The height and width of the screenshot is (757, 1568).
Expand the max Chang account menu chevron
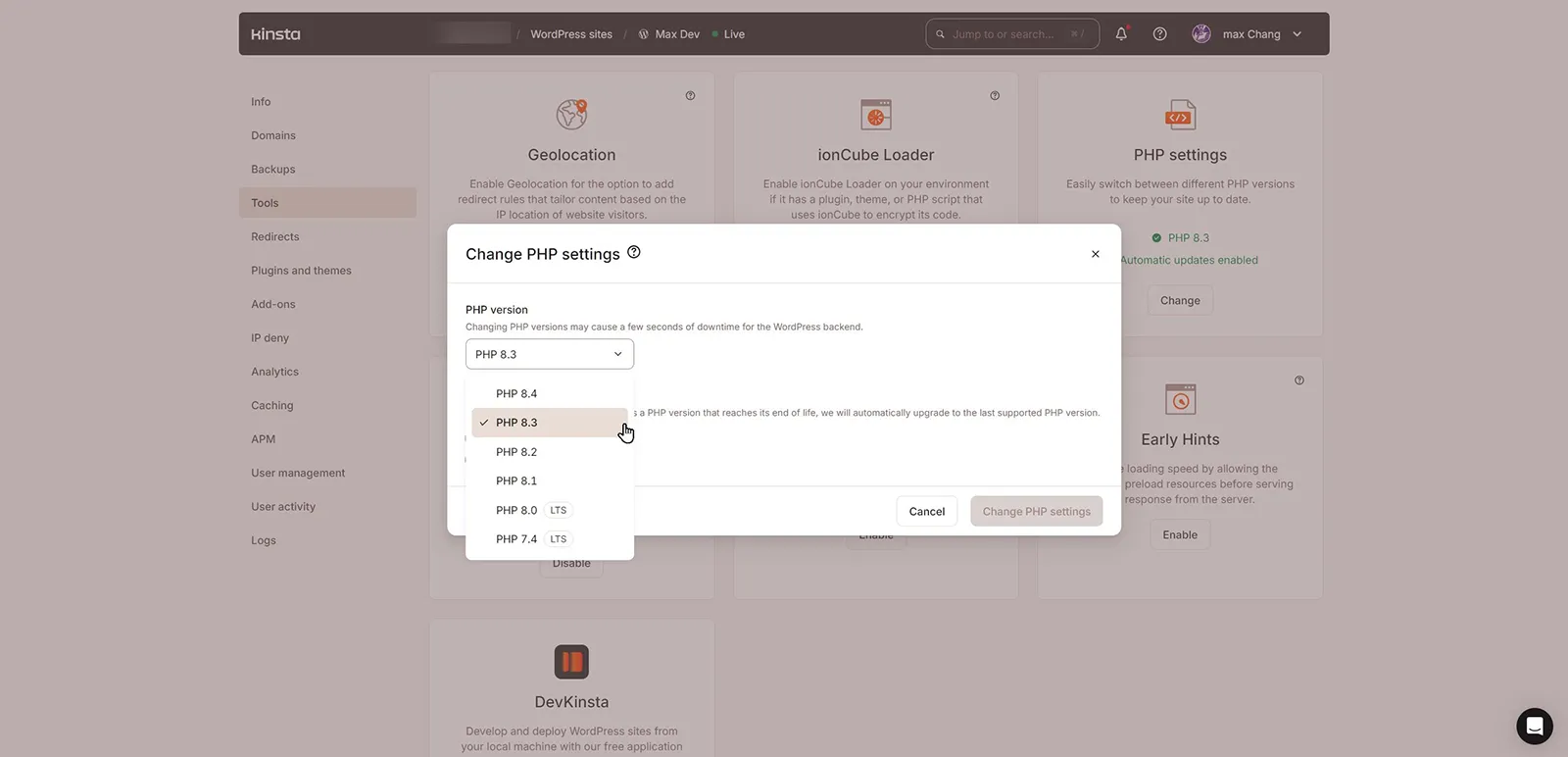[1298, 34]
